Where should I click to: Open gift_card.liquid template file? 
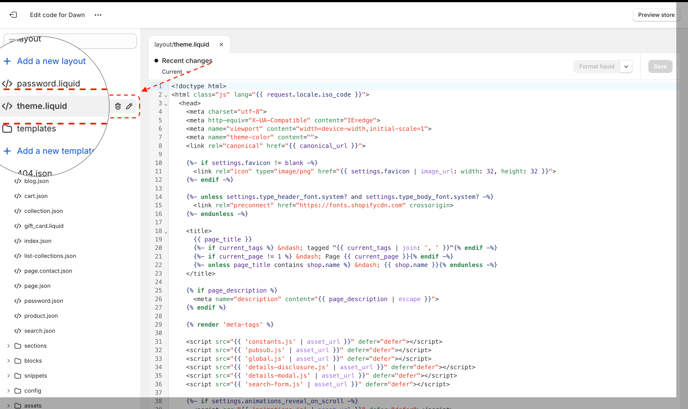tap(44, 226)
